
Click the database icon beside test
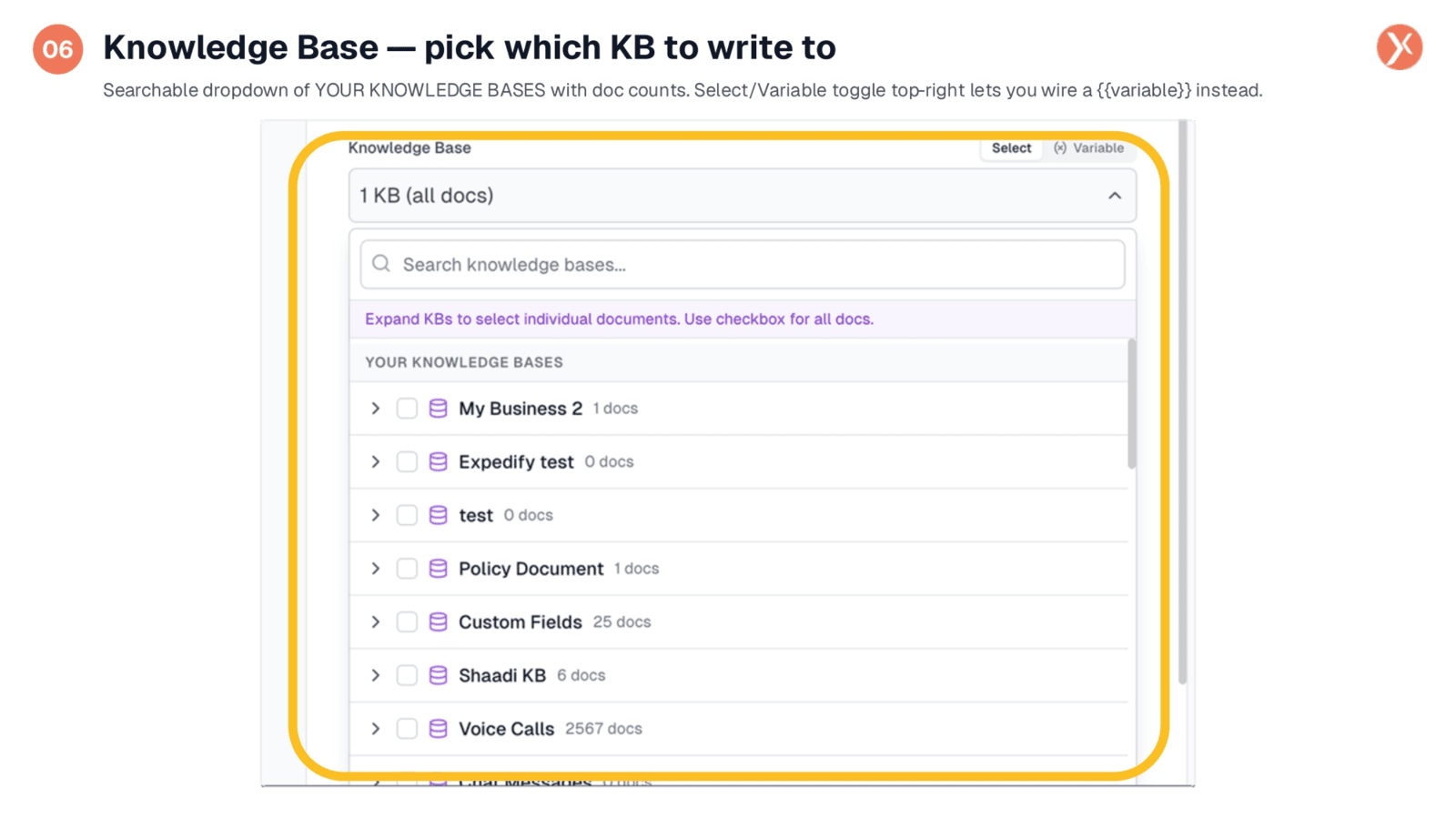[x=438, y=515]
